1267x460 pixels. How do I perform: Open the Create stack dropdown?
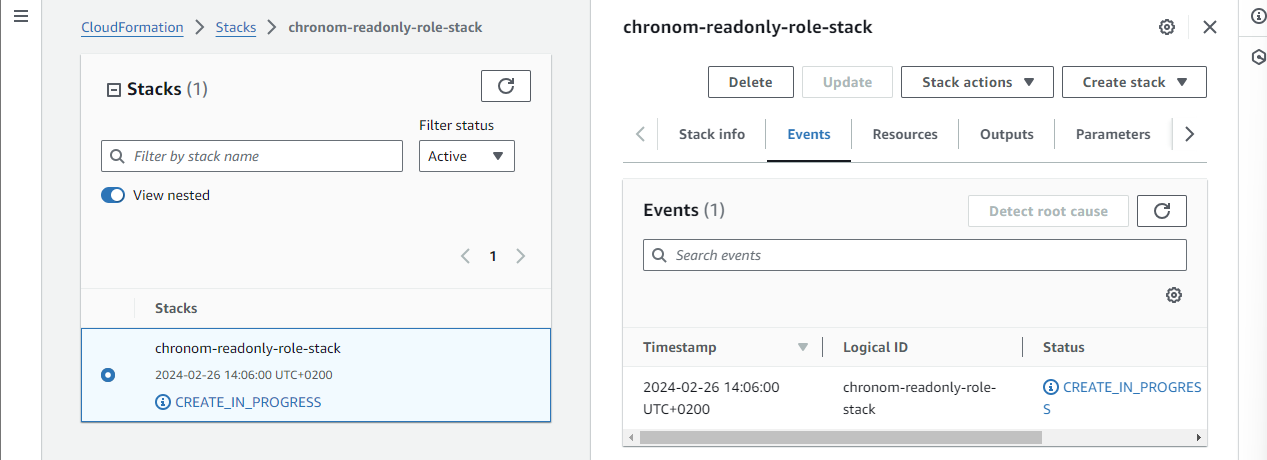point(1134,82)
